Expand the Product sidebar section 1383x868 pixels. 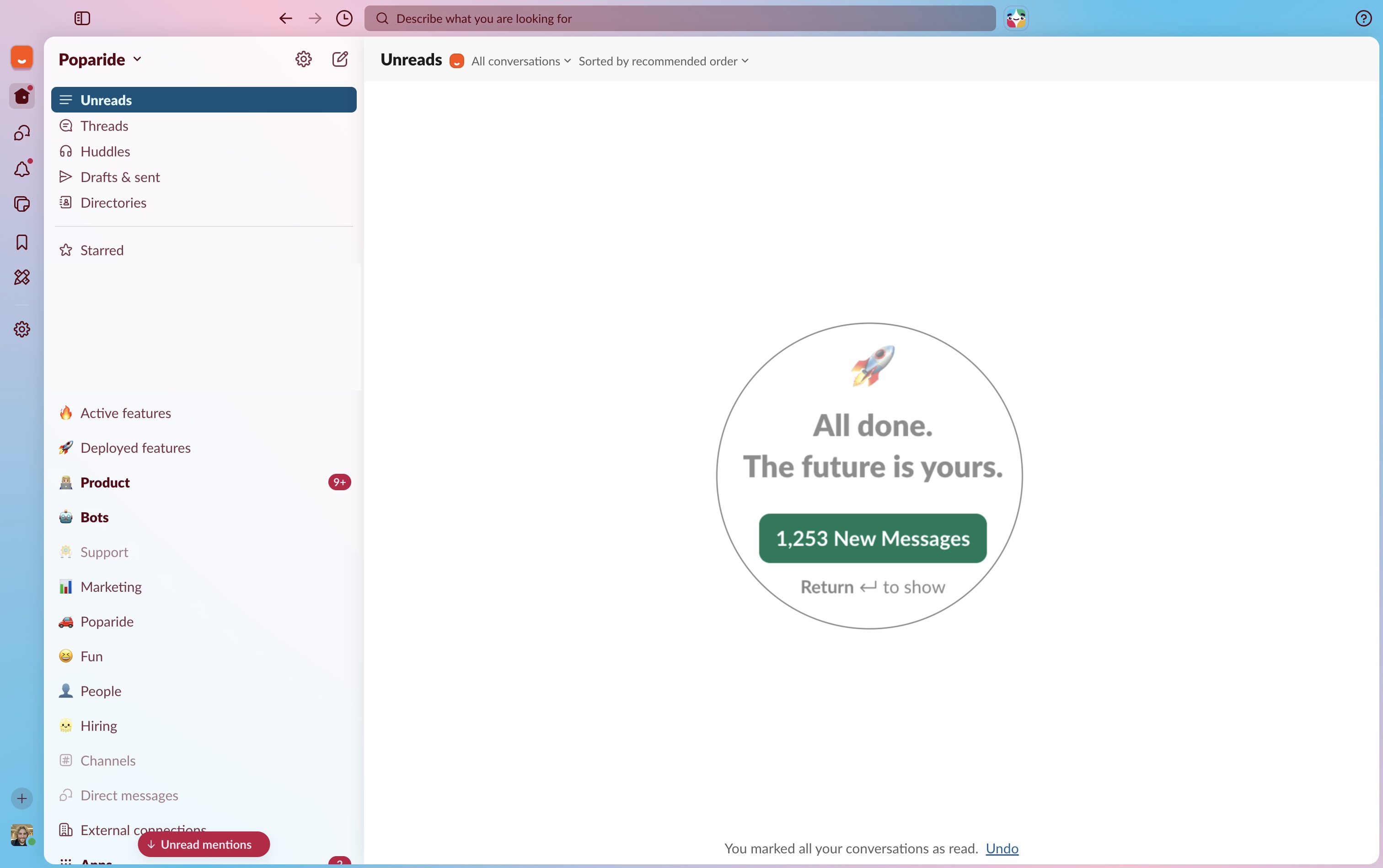[x=105, y=483]
